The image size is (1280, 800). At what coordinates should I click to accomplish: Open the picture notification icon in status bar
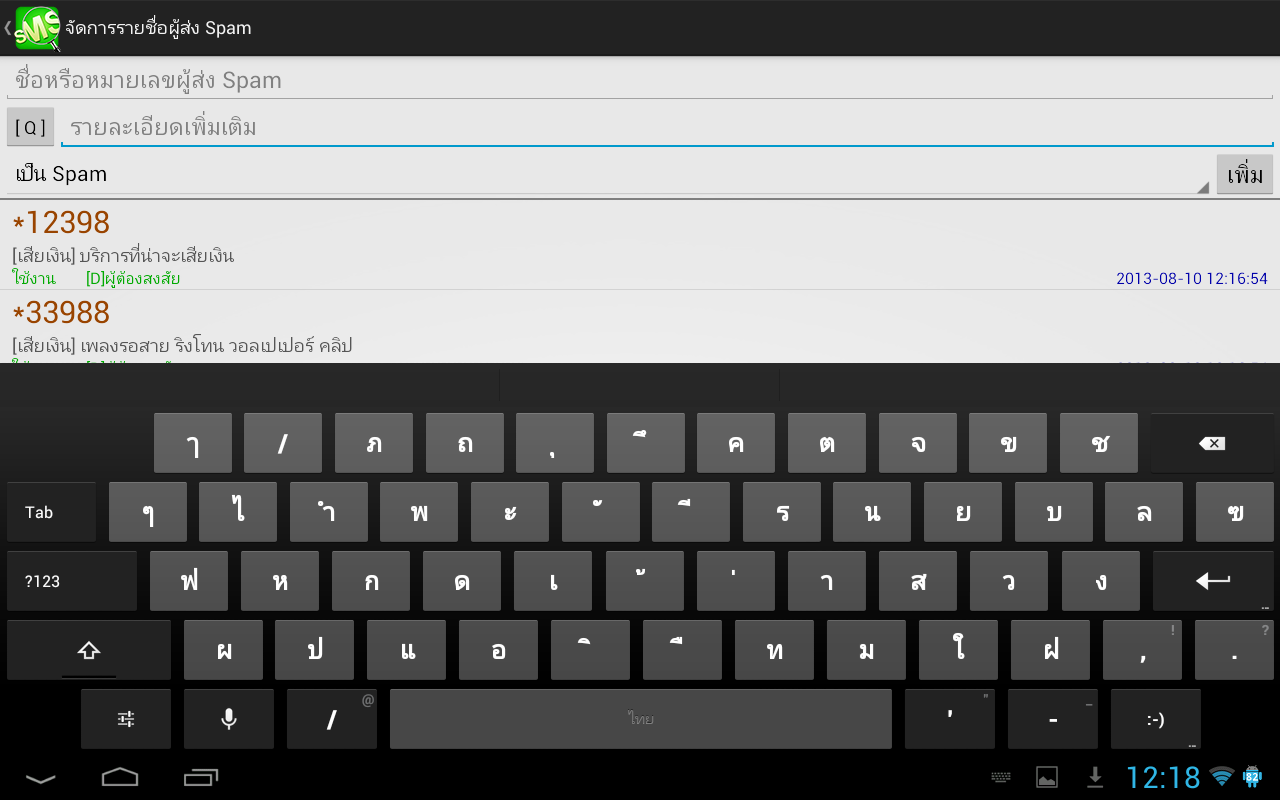[1047, 777]
